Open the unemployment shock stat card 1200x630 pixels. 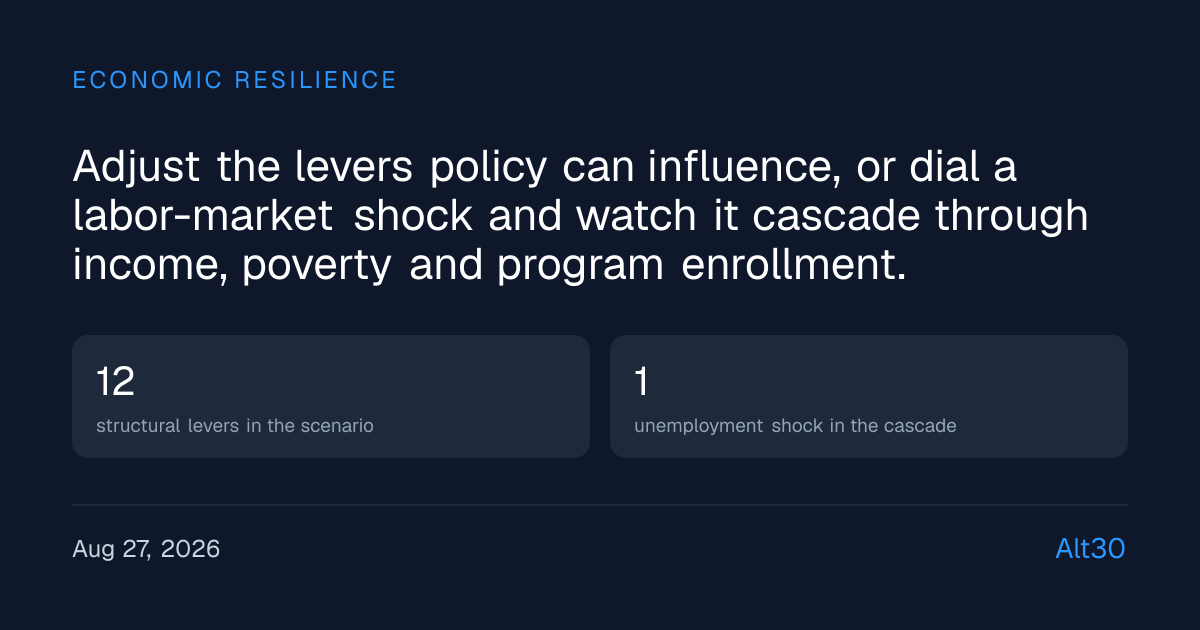pos(869,396)
